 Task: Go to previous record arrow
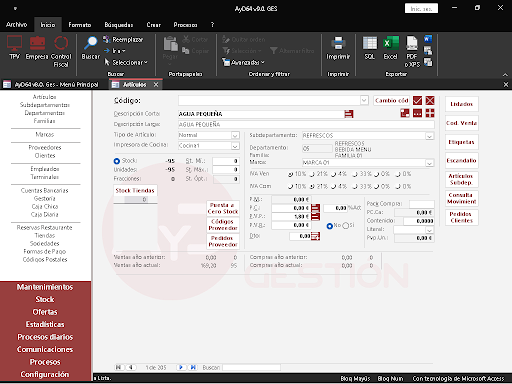131,367
